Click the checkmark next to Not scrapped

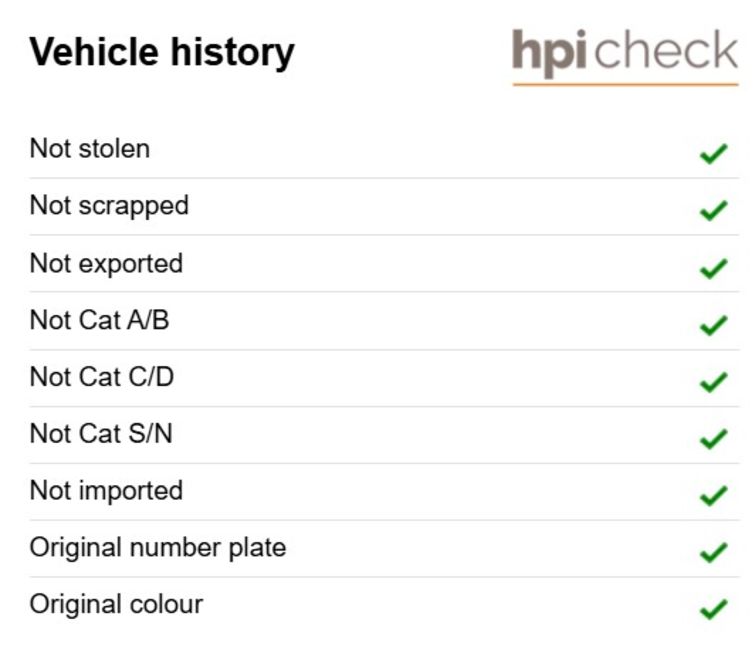713,211
